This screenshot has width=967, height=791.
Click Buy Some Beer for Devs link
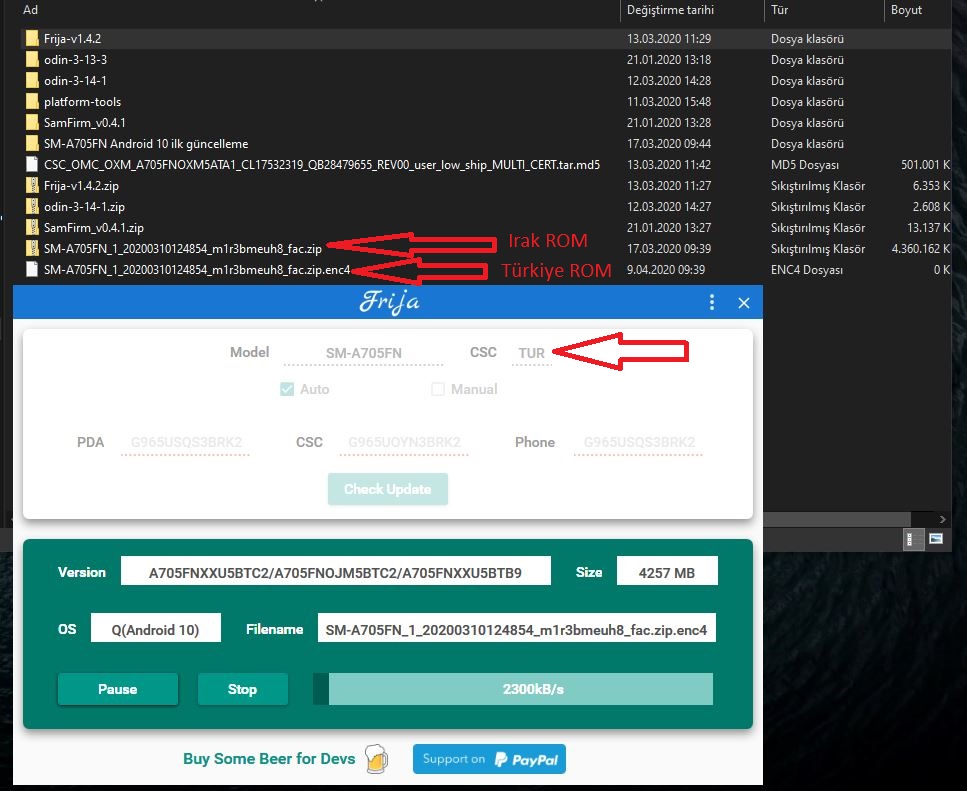coord(269,758)
